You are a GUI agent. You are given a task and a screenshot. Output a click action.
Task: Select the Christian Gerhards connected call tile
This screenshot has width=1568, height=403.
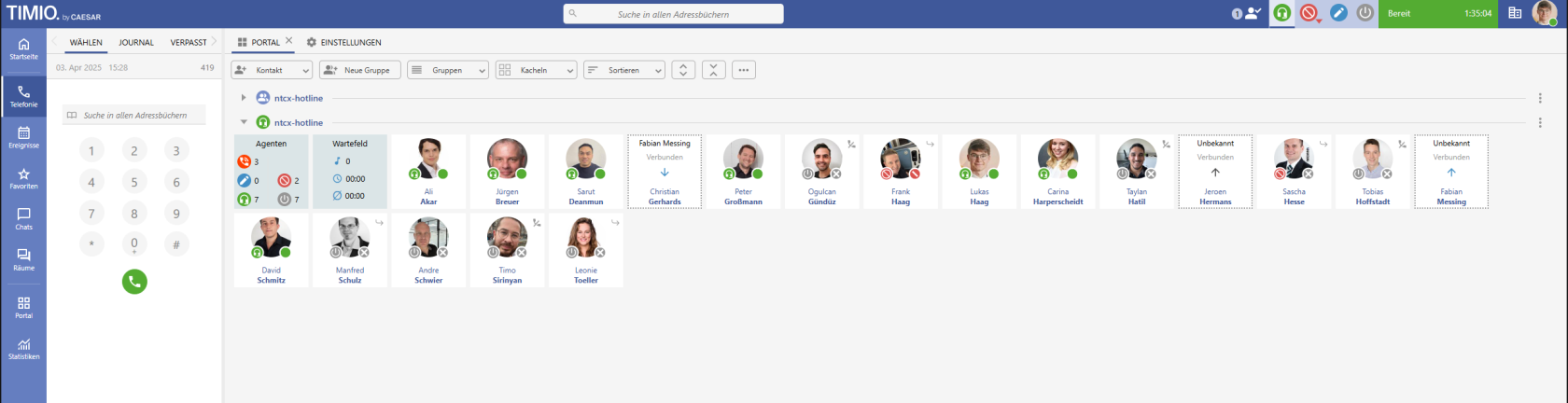[x=665, y=172]
